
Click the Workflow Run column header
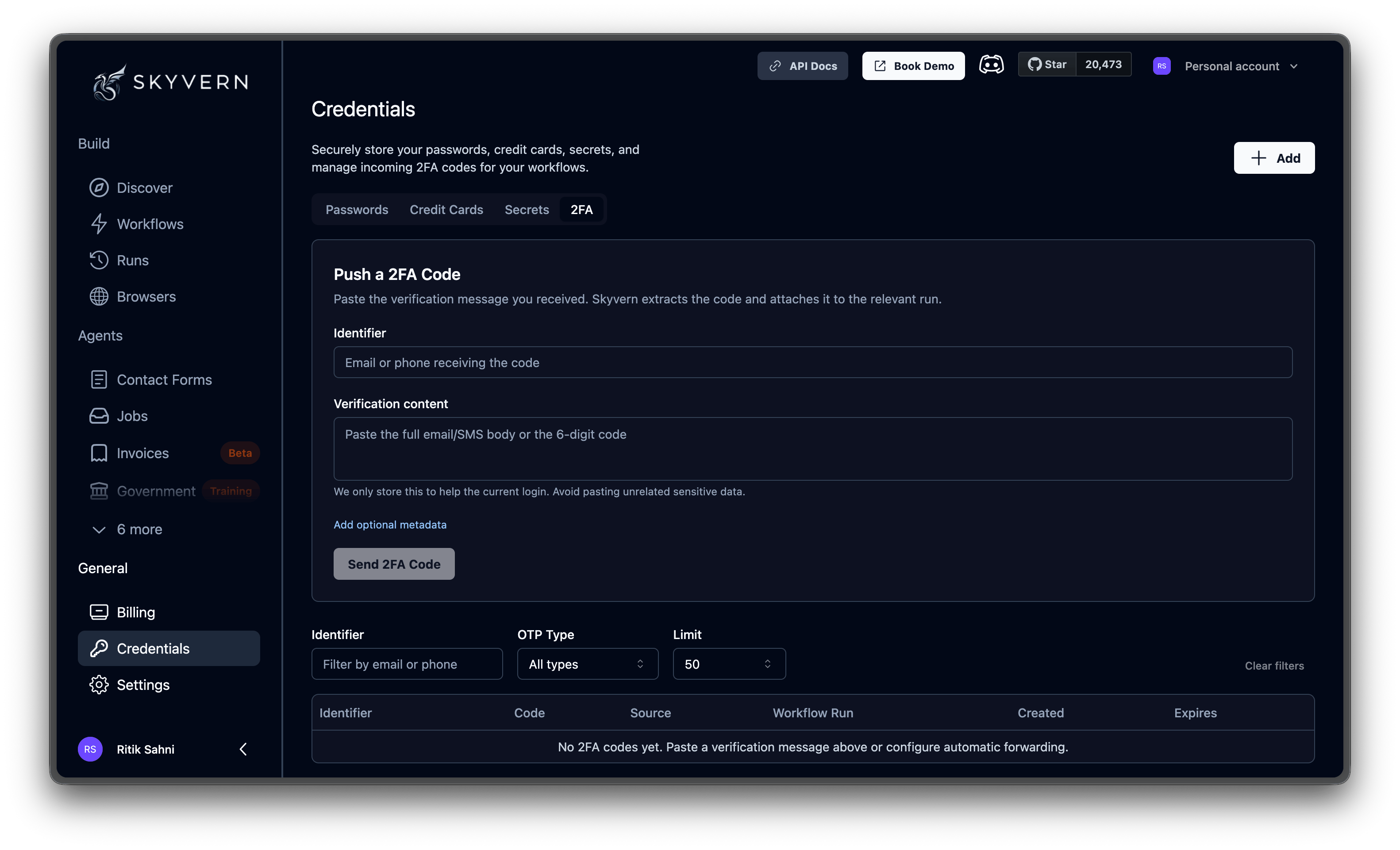(812, 712)
